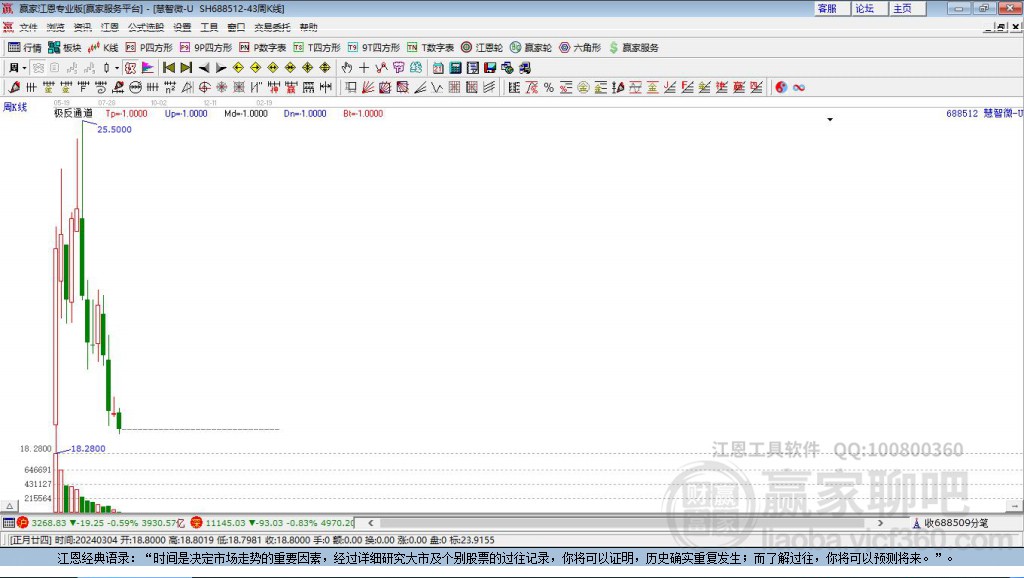Open the 9T四方形 tool
The width and height of the screenshot is (1024, 578).
click(x=374, y=48)
